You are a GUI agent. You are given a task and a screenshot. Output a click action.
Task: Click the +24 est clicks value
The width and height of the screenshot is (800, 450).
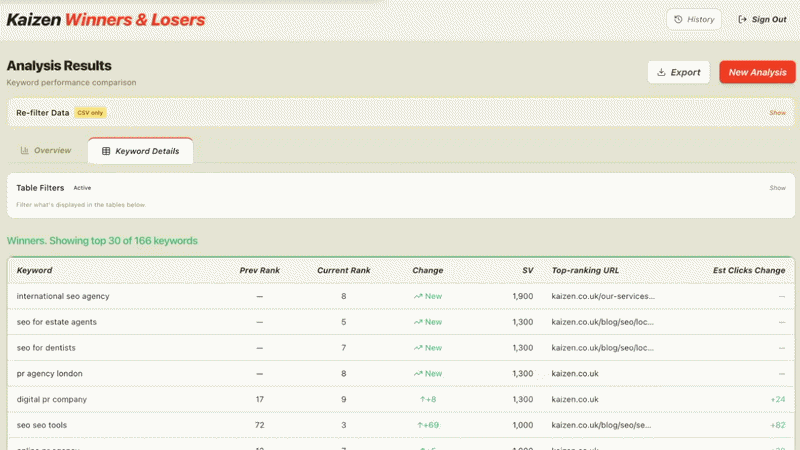778,399
